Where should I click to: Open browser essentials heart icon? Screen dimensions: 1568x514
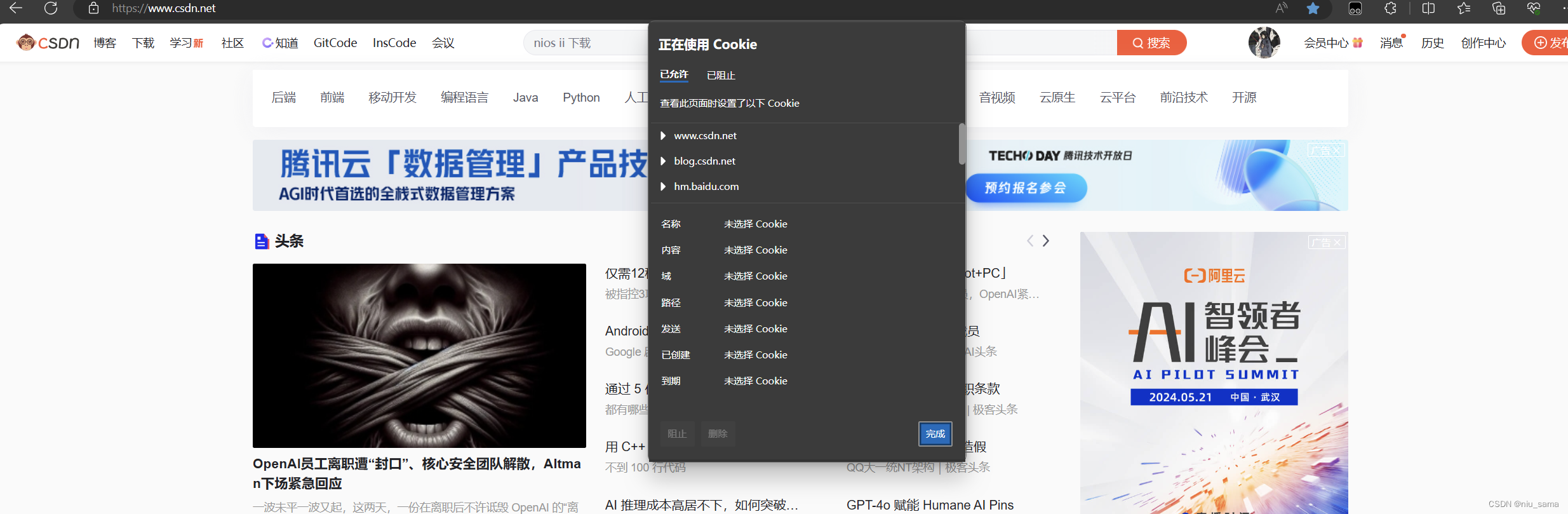[x=1534, y=8]
